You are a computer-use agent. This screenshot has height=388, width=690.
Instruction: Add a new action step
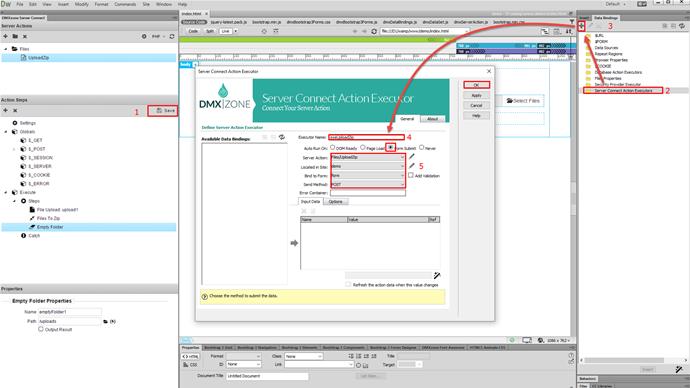(x=6, y=110)
